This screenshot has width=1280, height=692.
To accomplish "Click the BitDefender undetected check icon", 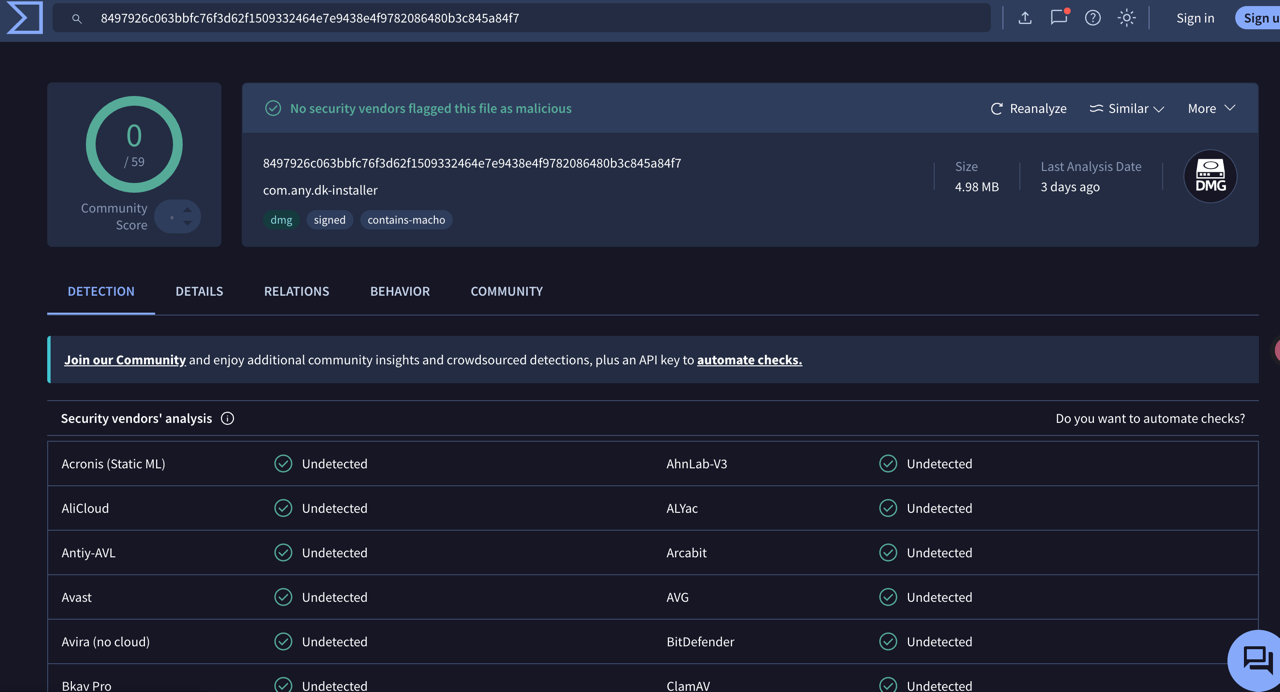I will pos(888,642).
